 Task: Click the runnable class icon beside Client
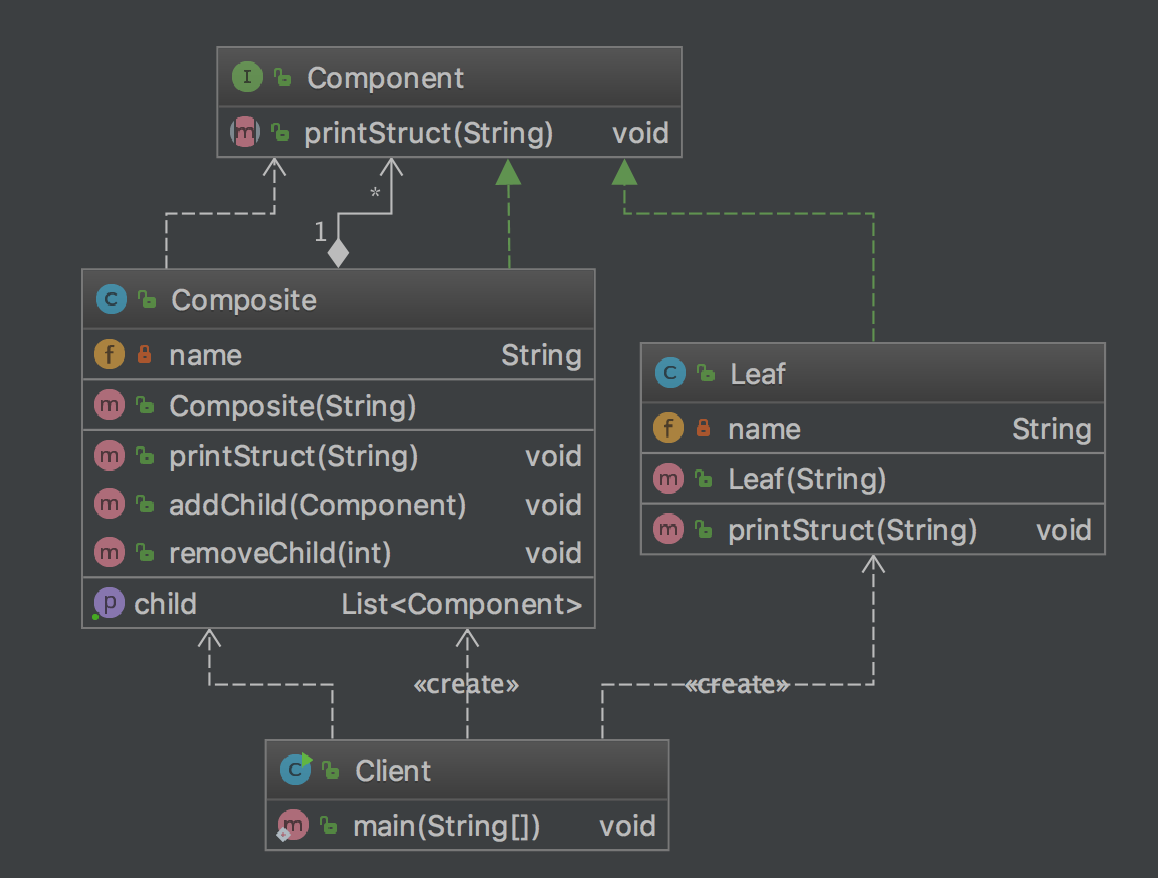[x=295, y=770]
